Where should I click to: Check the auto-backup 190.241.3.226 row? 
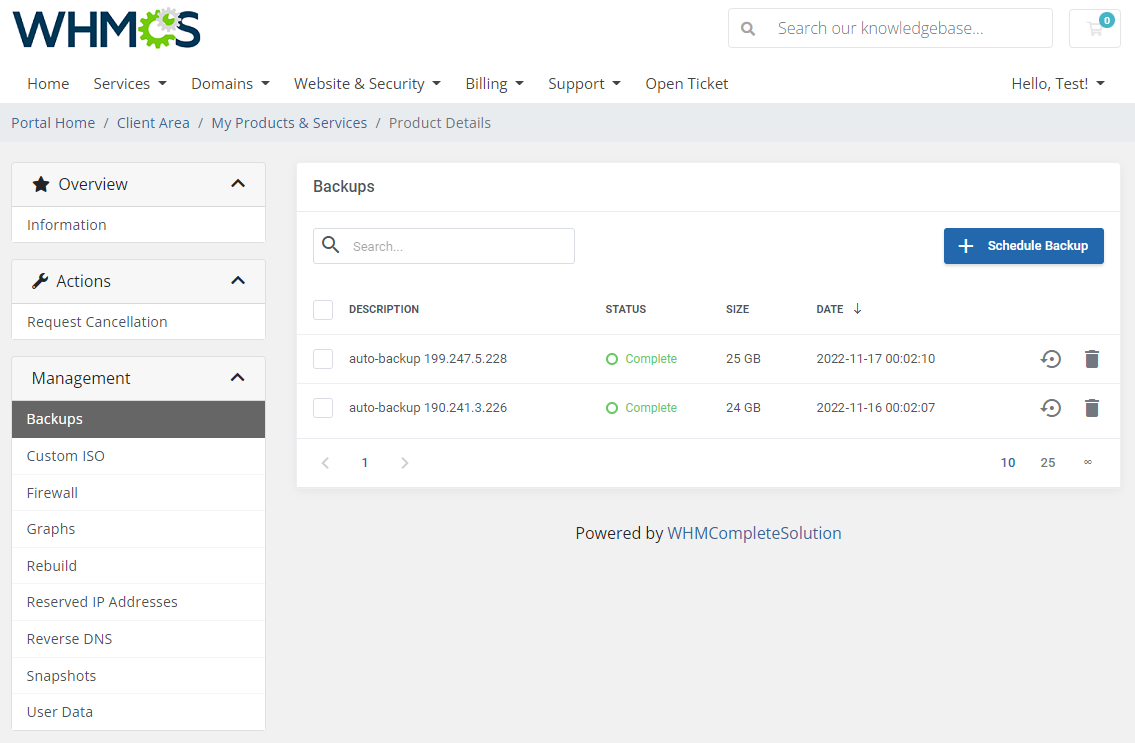tap(323, 408)
